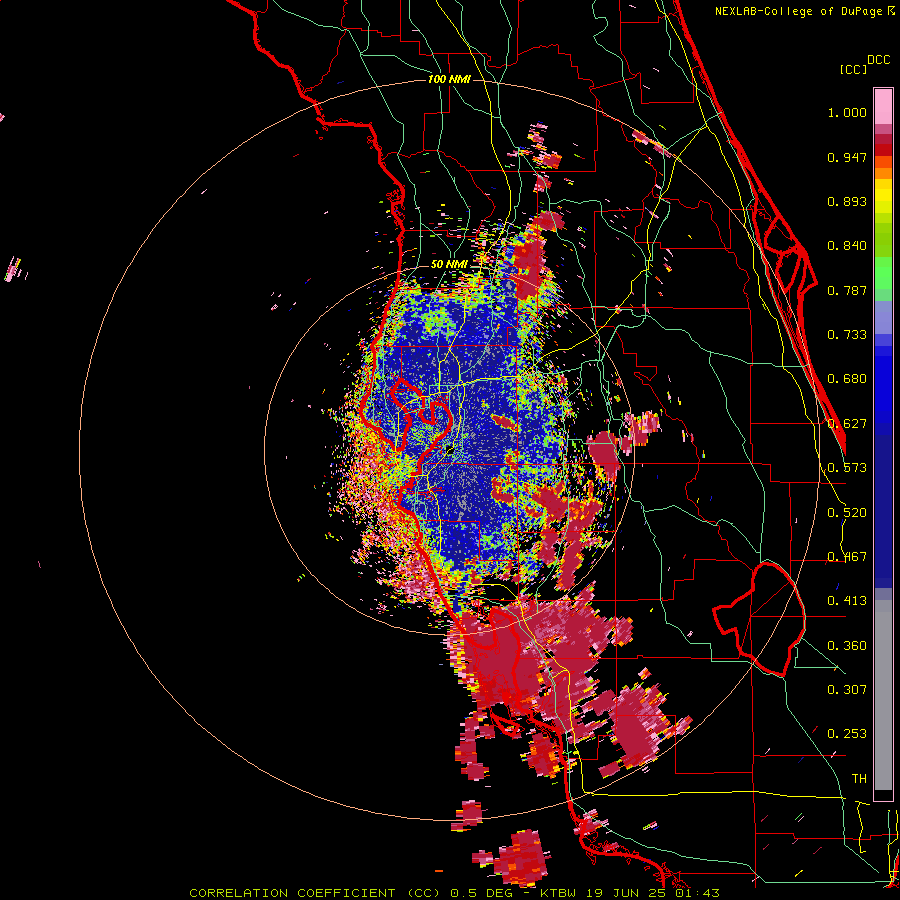Click the 1.000 value on the color scale
The width and height of the screenshot is (900, 900).
point(847,112)
